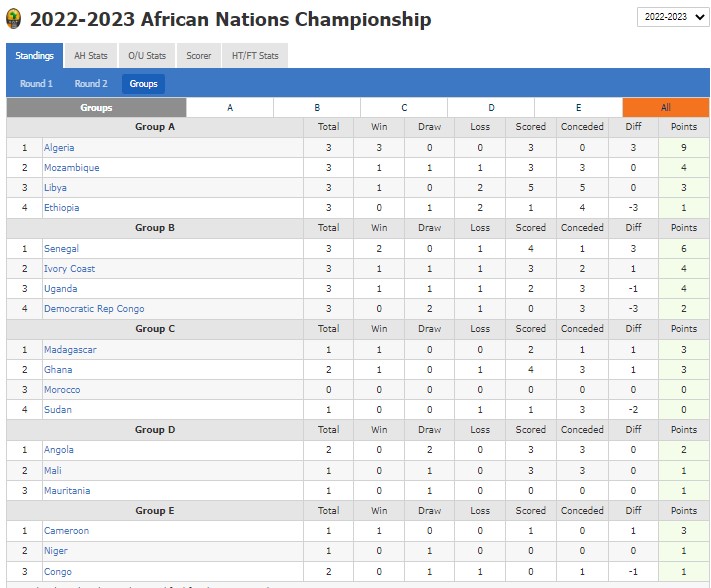Show Round 2 standings
This screenshot has height=588, width=711.
91,84
